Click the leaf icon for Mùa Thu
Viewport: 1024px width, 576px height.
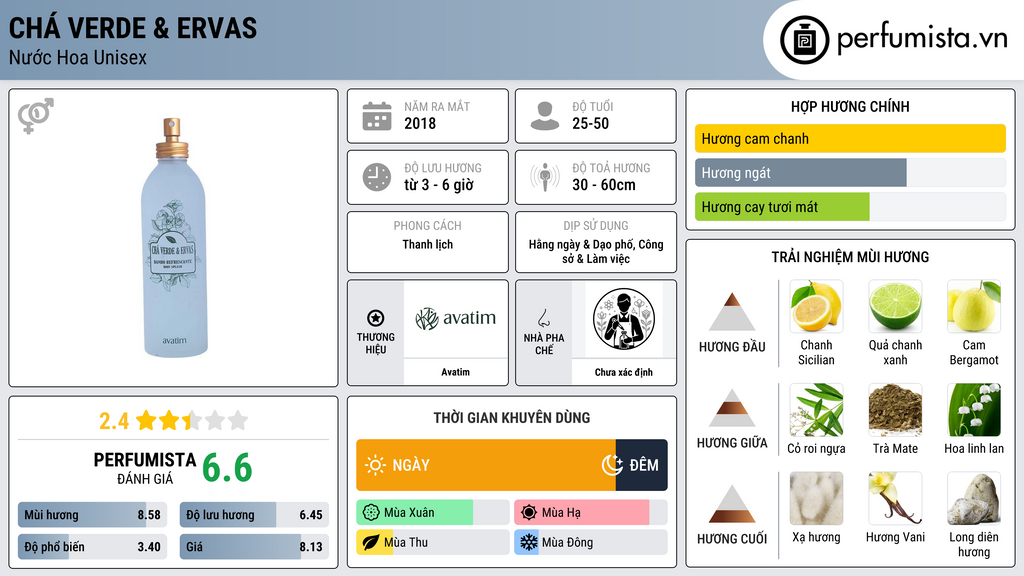[371, 542]
